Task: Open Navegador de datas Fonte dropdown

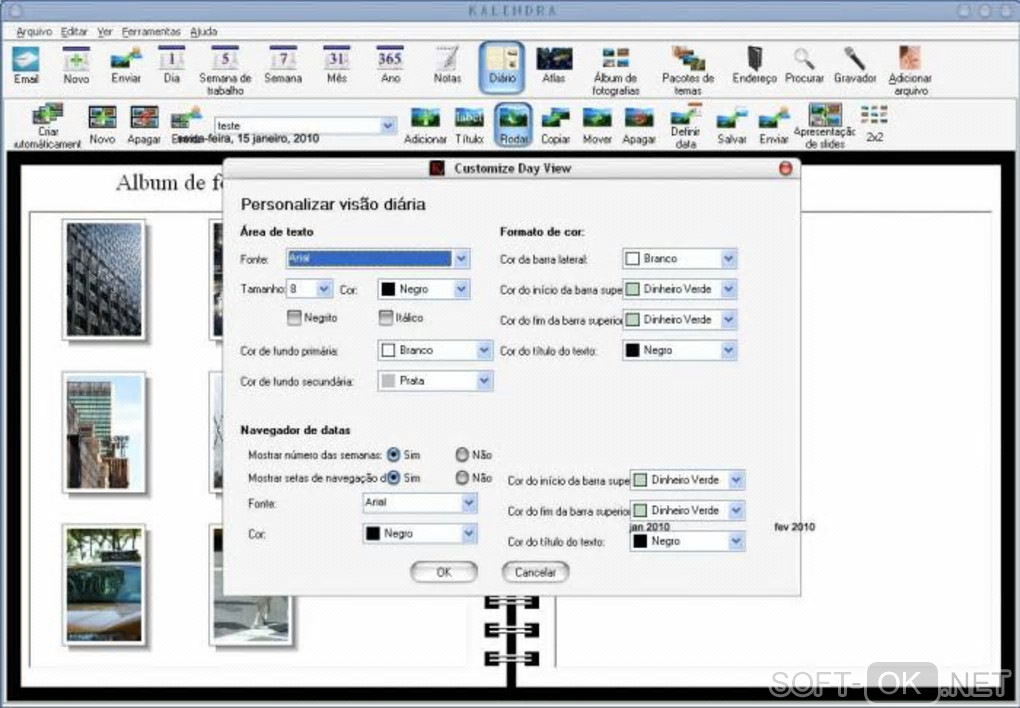Action: point(469,502)
